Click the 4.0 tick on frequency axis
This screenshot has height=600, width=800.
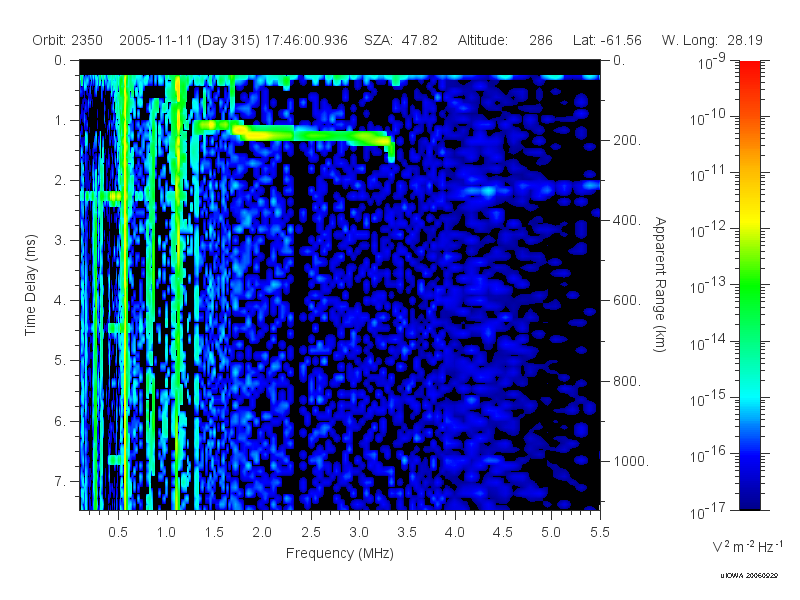pyautogui.click(x=455, y=532)
